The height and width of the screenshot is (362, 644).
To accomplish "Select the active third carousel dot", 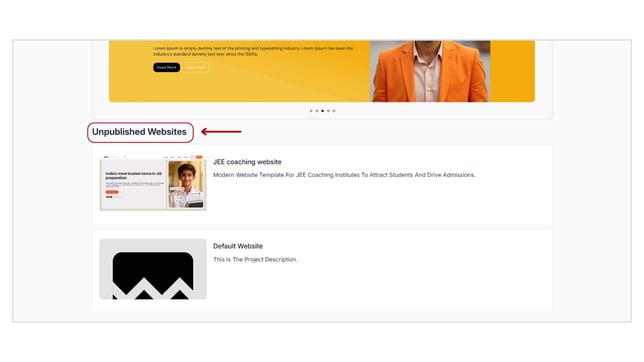I will pyautogui.click(x=322, y=111).
